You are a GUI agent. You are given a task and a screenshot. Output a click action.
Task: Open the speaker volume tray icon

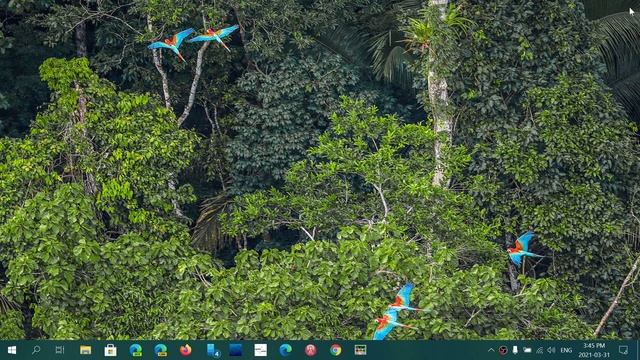pyautogui.click(x=551, y=350)
